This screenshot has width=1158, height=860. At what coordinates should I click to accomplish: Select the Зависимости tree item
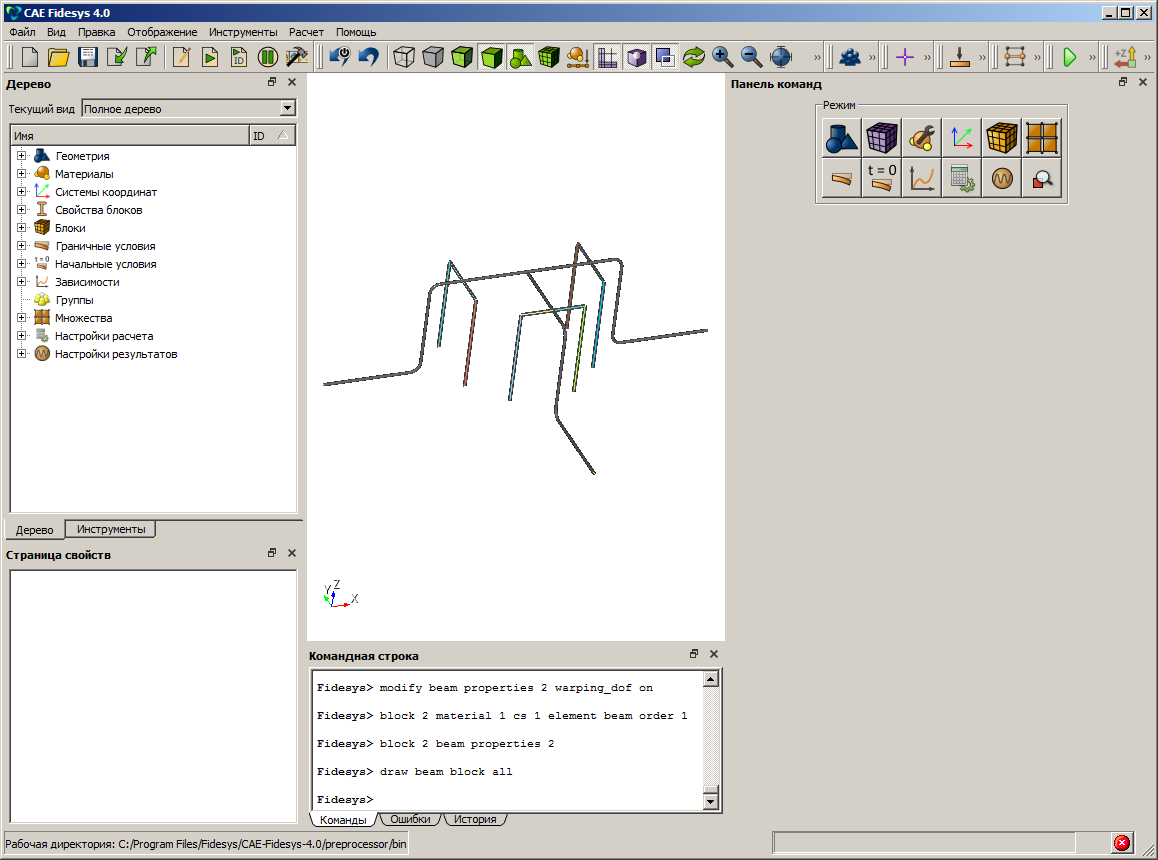click(x=87, y=282)
